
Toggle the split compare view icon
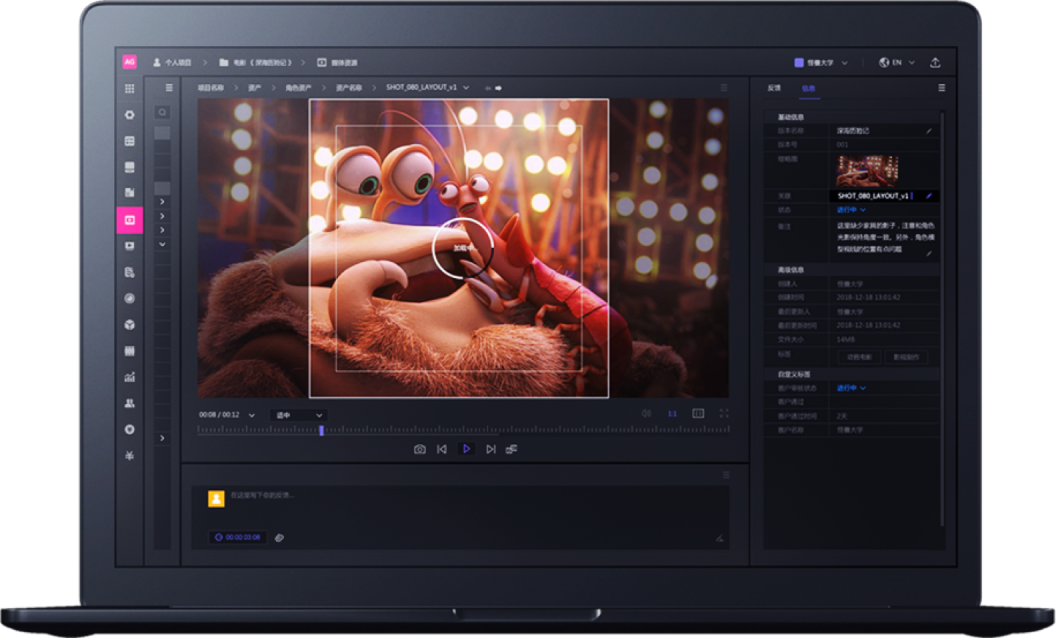[x=698, y=413]
